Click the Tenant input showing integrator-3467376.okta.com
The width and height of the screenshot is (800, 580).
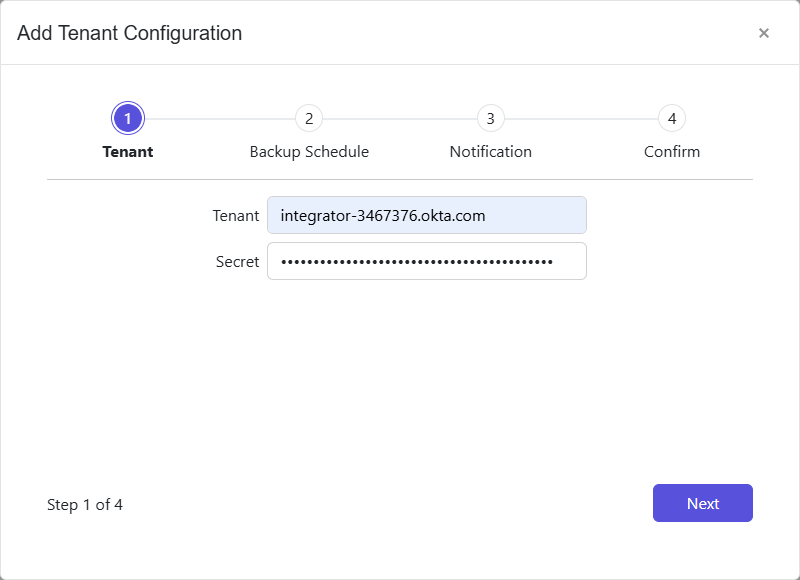pos(426,215)
